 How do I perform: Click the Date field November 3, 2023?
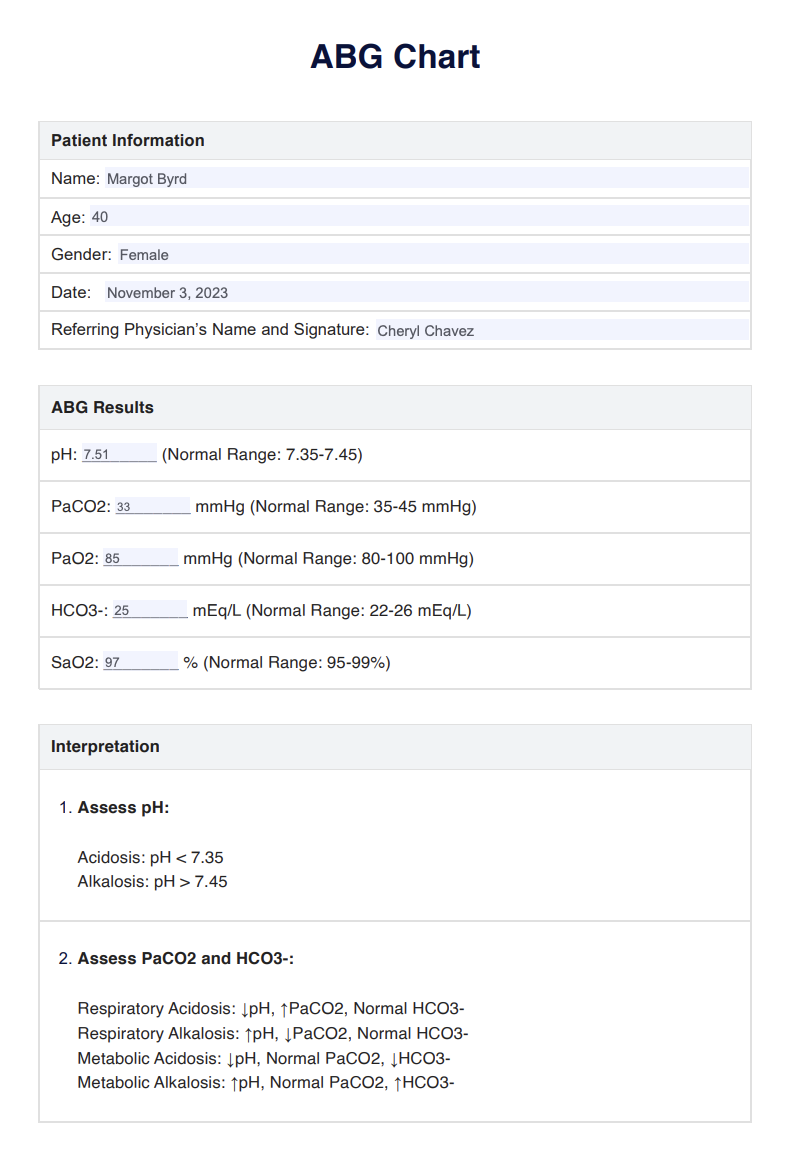(x=426, y=292)
